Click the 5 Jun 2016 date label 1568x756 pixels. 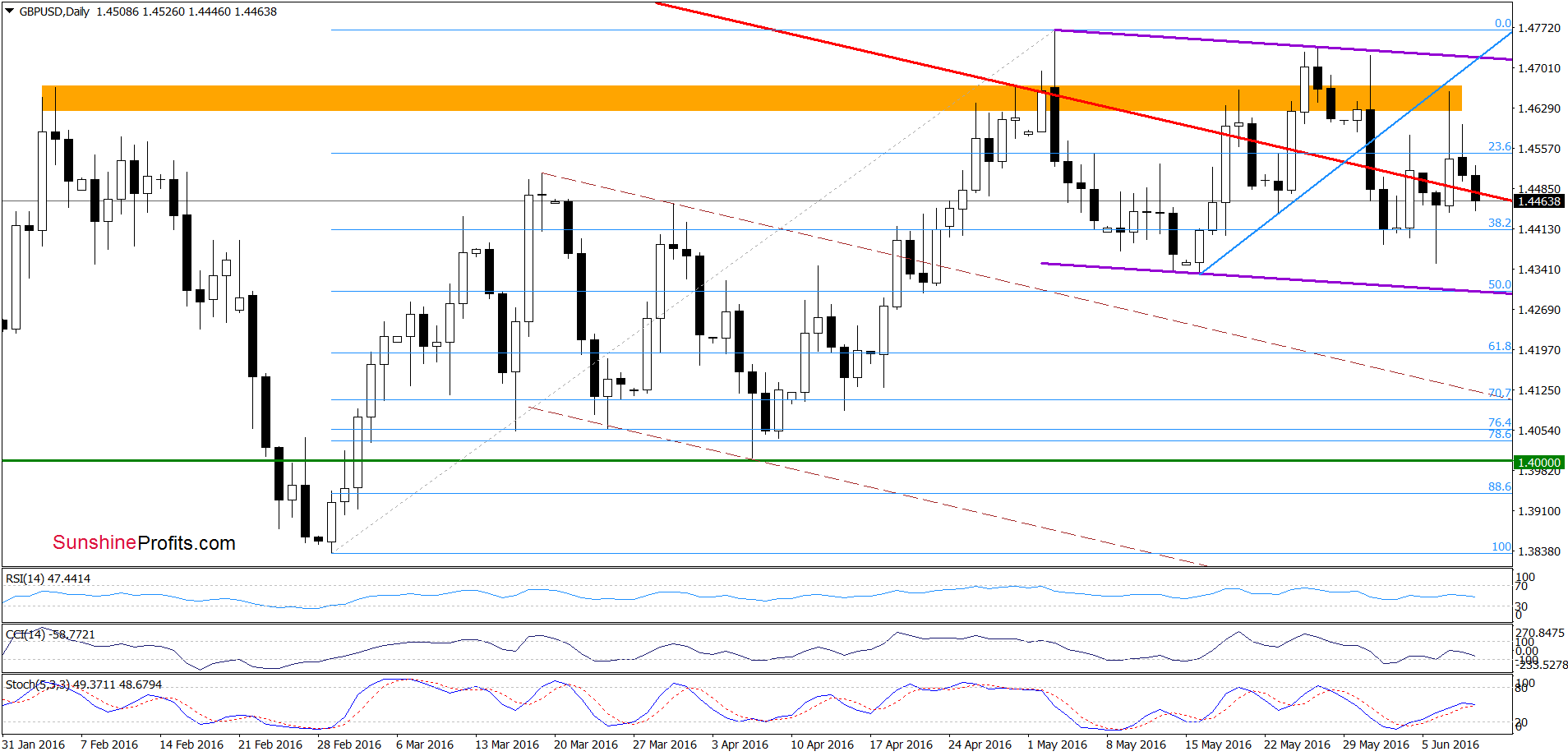[x=1450, y=744]
